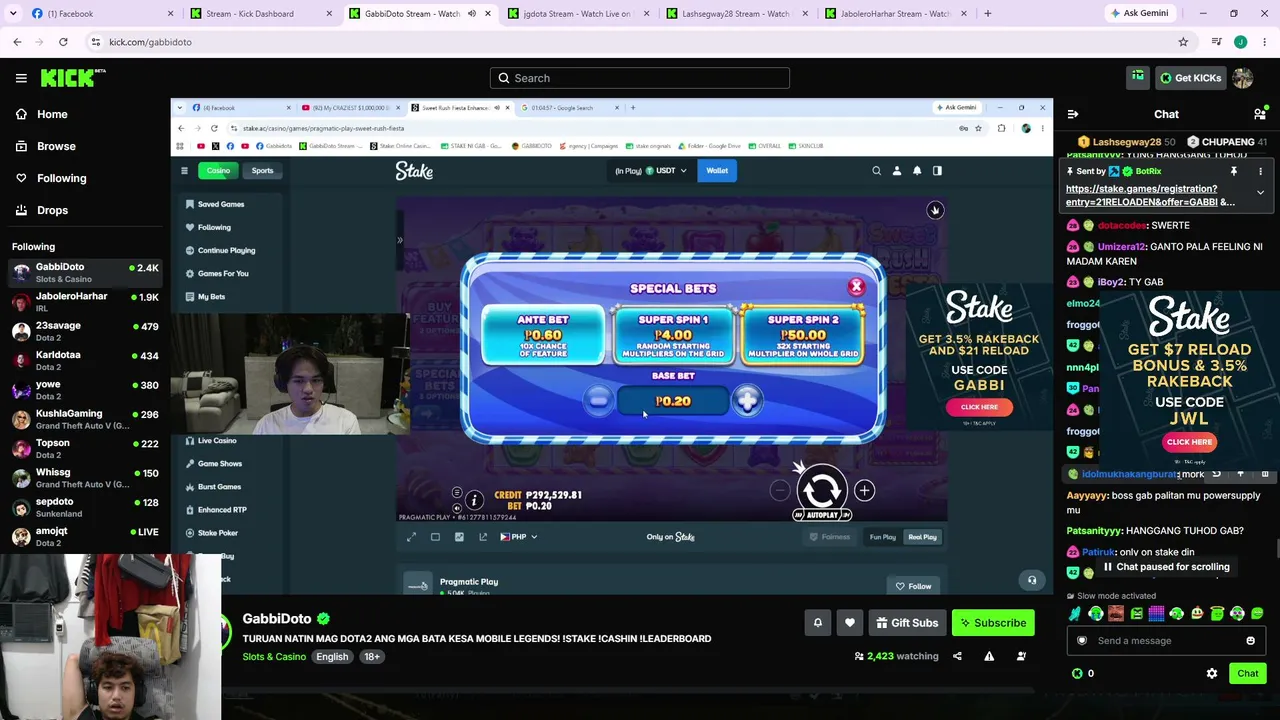The height and width of the screenshot is (720, 1280).
Task: Increase bet with plus beside spin button
Action: coord(864,490)
